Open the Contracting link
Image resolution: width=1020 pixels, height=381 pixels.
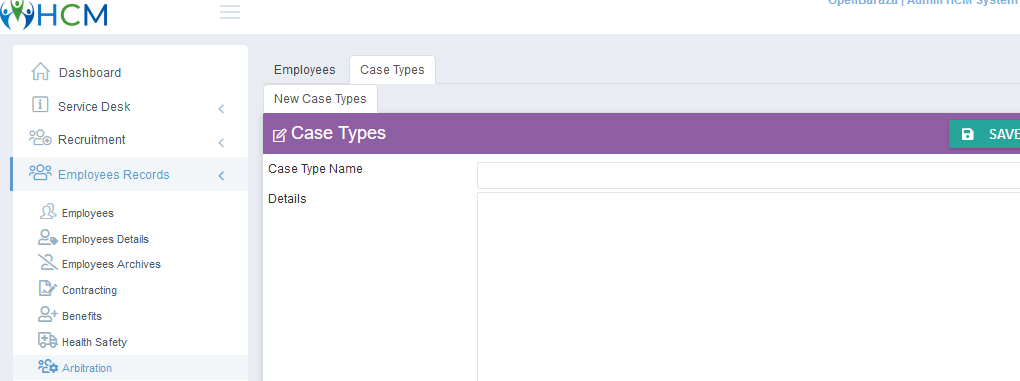click(x=90, y=291)
